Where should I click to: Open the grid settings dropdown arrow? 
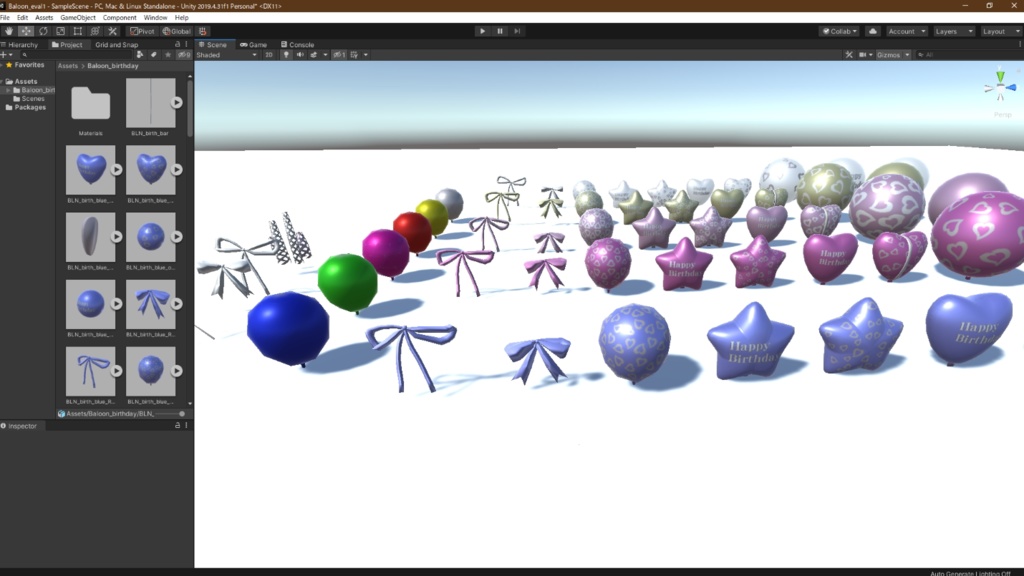[x=366, y=55]
